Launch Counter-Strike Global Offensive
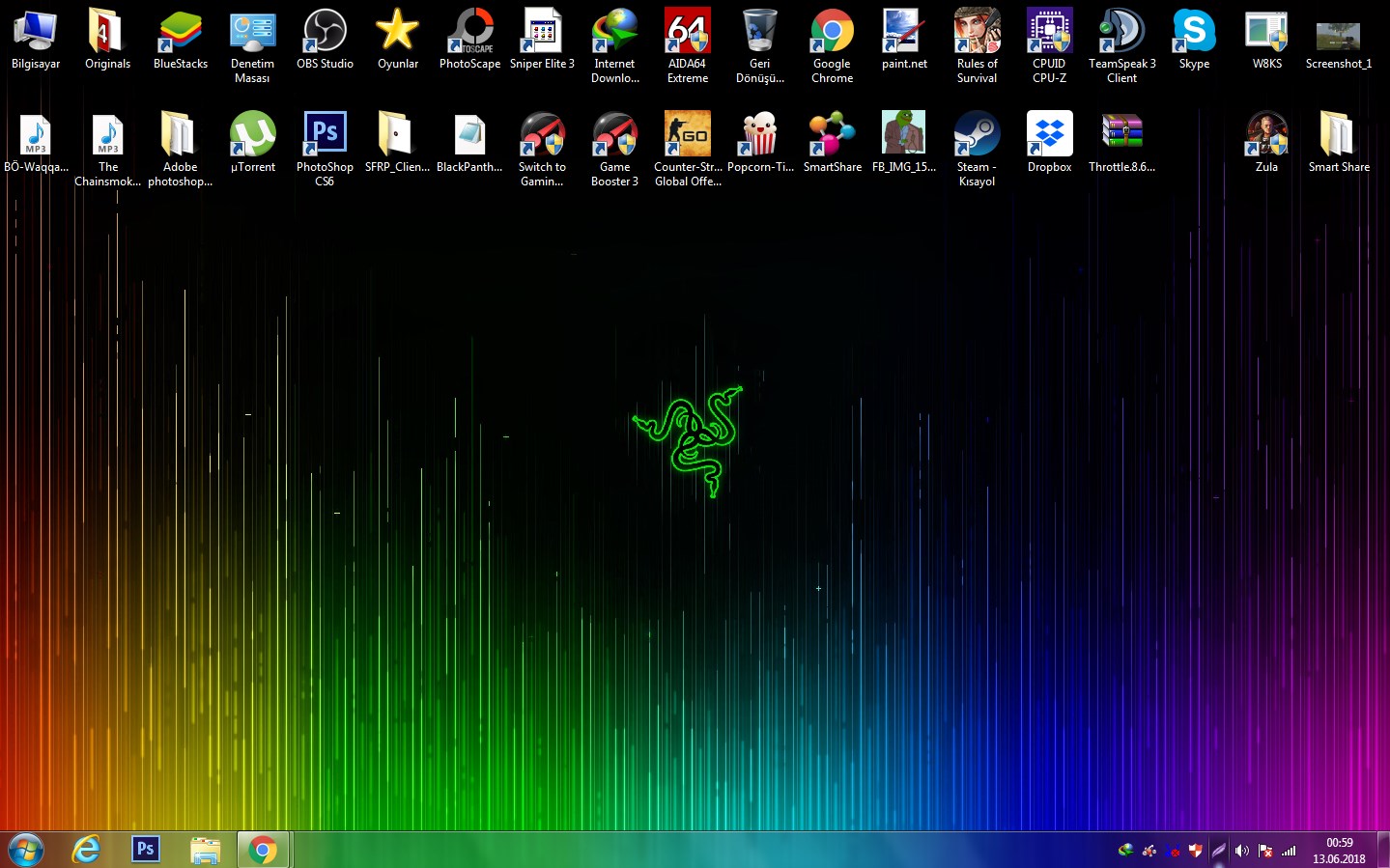 point(687,149)
